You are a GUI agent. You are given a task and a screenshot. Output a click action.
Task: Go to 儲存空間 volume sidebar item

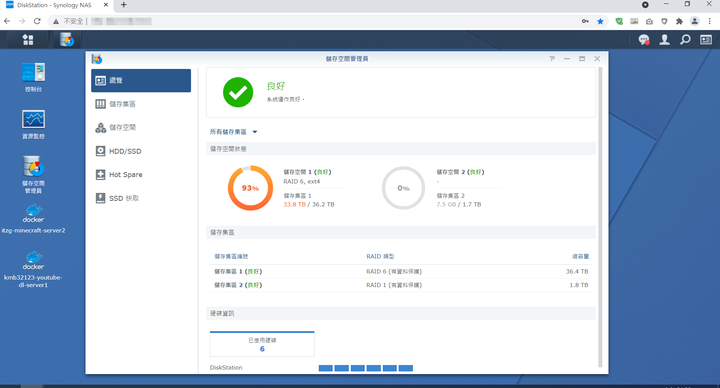(x=141, y=128)
